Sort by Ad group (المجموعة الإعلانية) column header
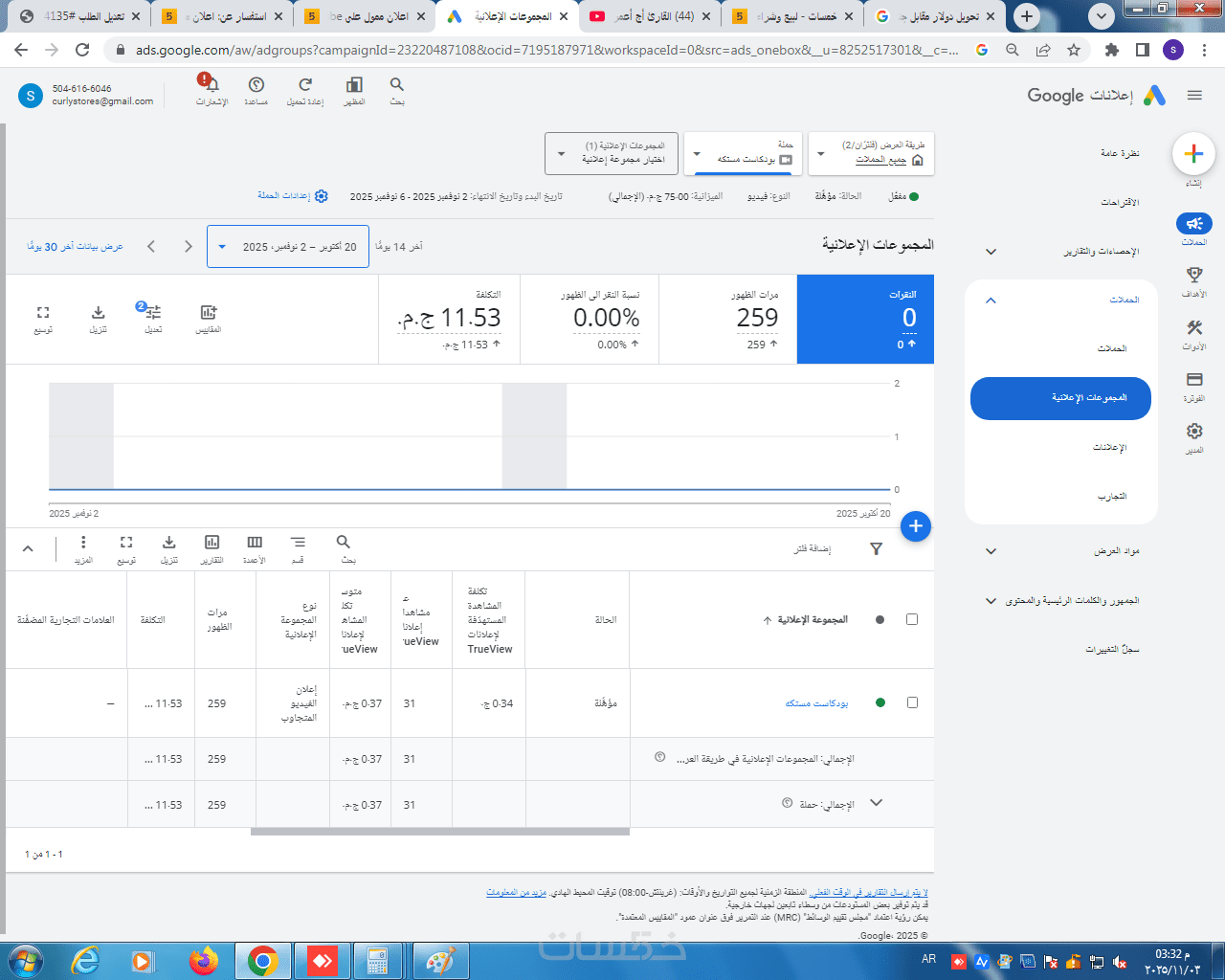 (x=813, y=620)
